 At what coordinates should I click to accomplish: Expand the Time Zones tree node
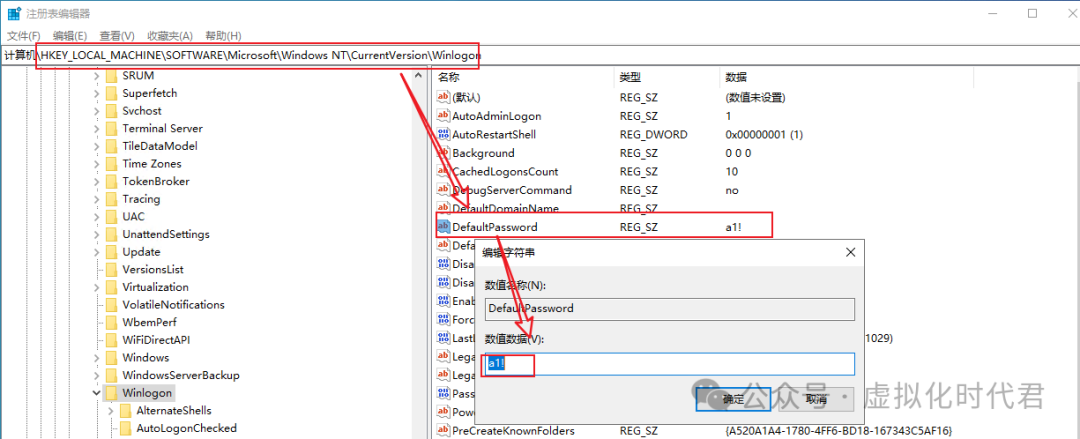point(97,164)
